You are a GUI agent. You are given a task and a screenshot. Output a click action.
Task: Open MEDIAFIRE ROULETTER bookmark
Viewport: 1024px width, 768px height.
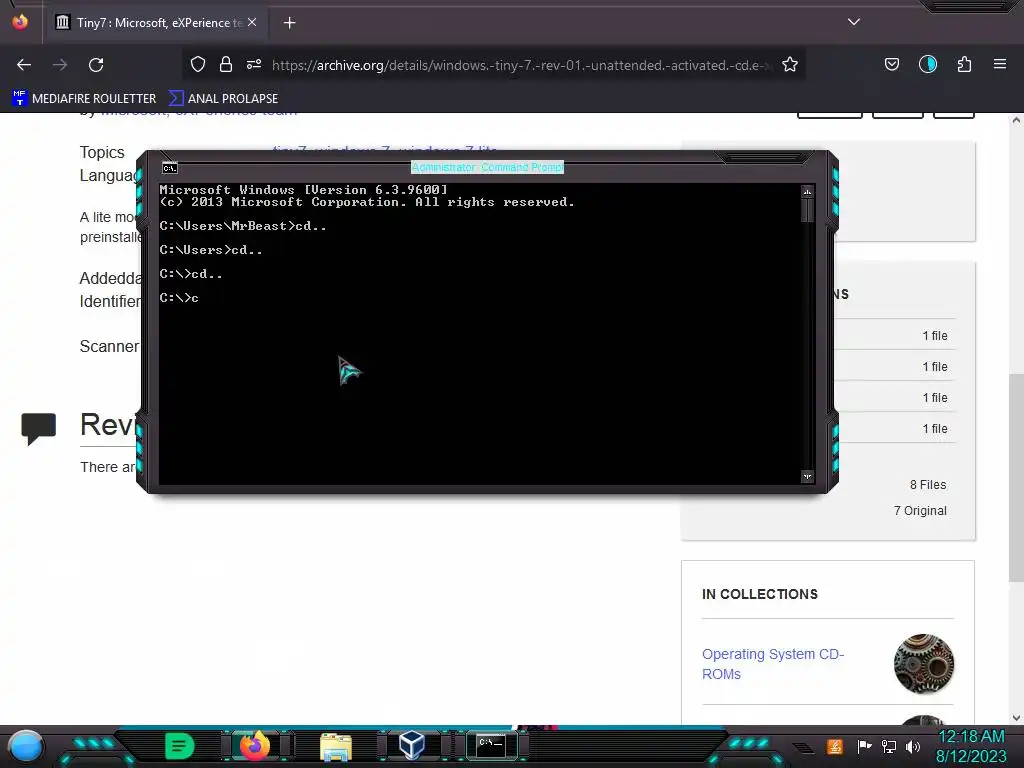(84, 99)
